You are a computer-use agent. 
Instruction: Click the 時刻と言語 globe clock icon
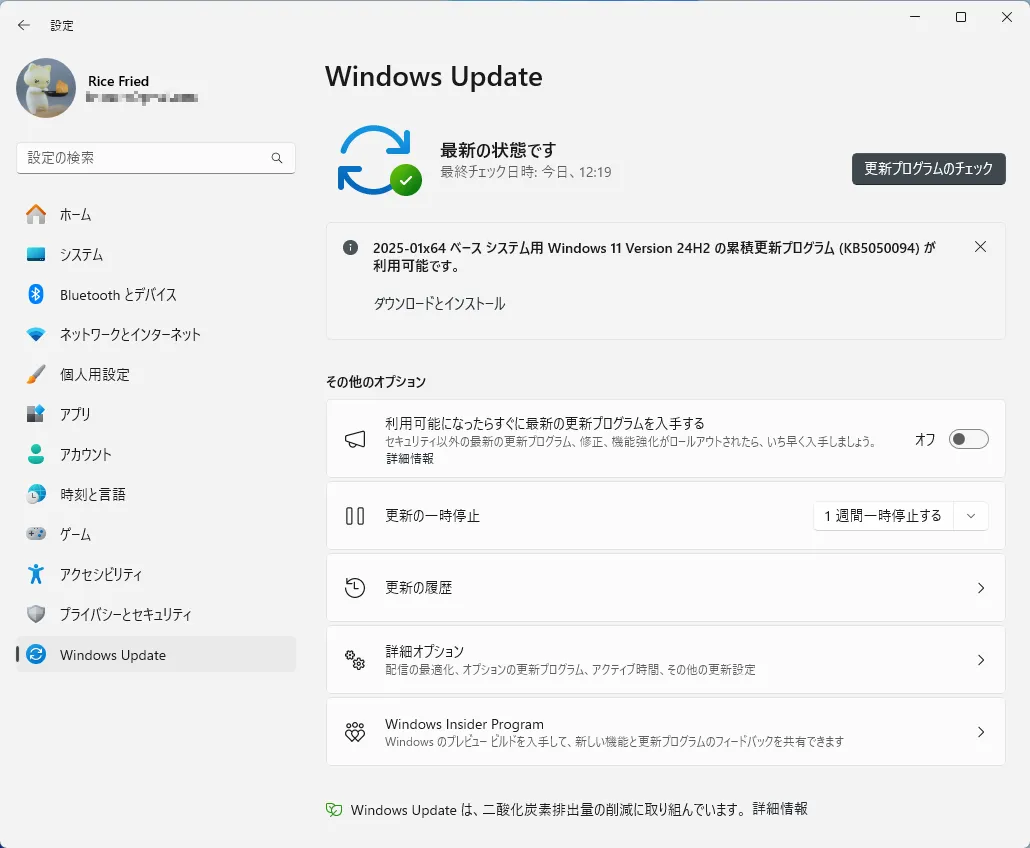click(x=36, y=494)
